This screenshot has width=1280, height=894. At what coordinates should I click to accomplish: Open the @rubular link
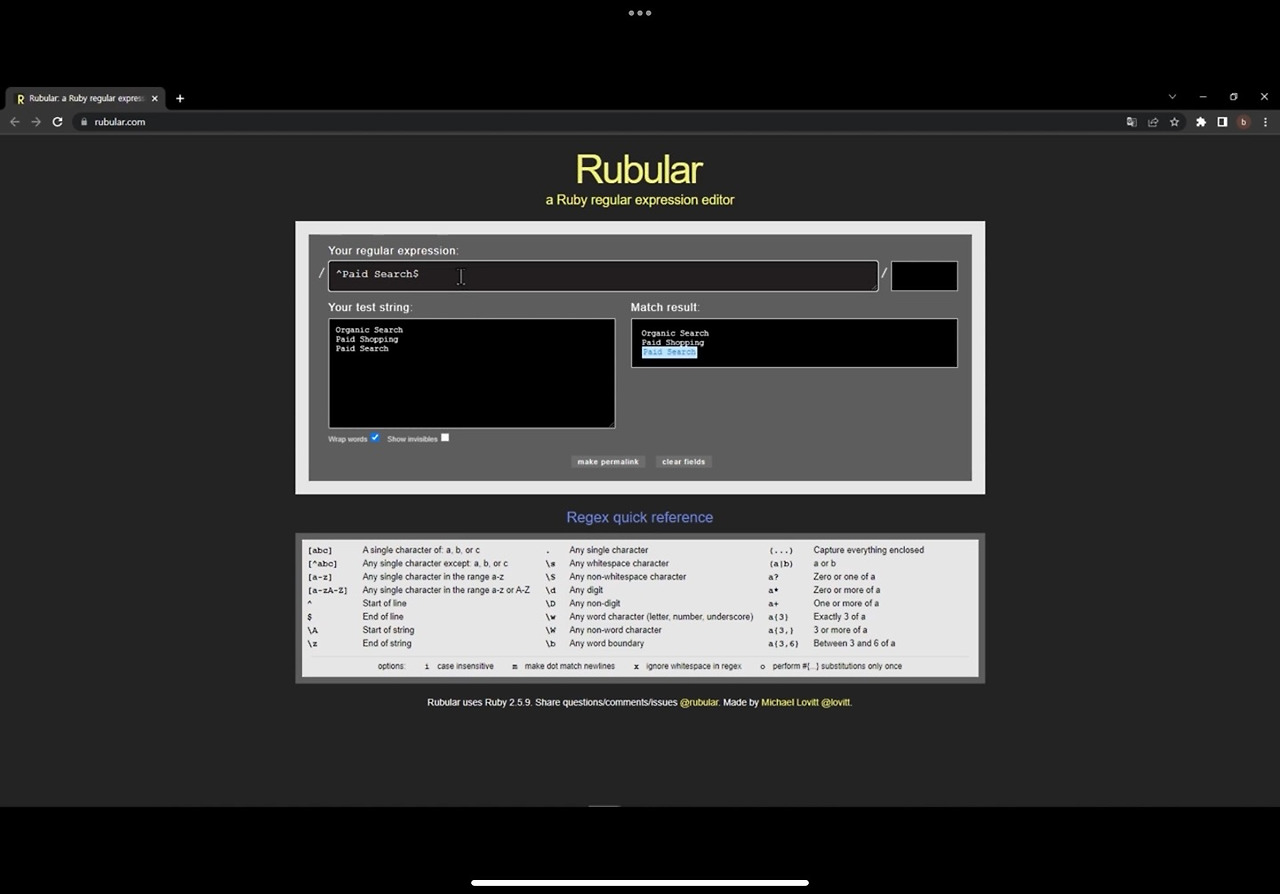pyautogui.click(x=699, y=702)
